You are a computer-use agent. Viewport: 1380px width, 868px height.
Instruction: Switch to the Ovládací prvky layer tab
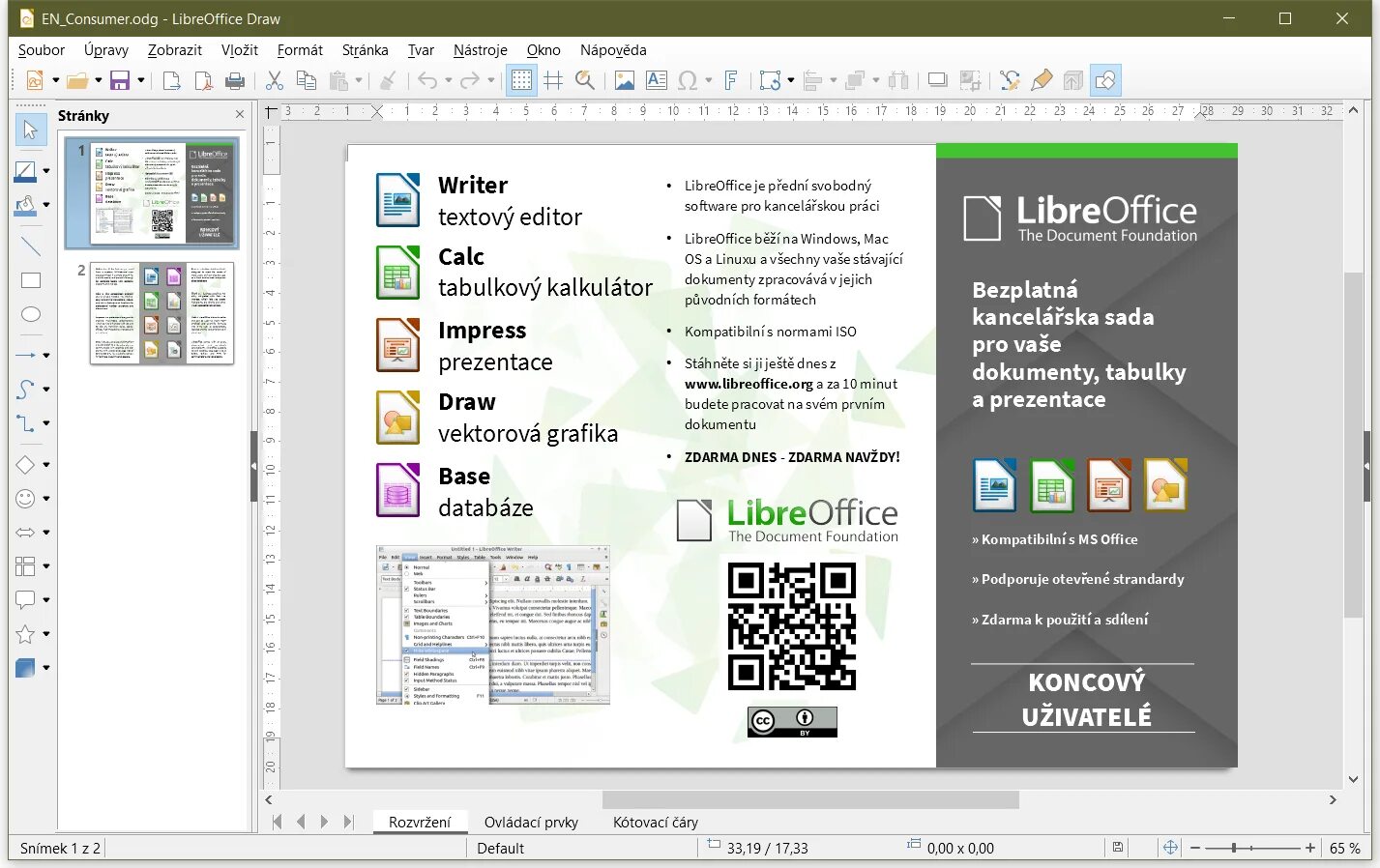[x=531, y=823]
